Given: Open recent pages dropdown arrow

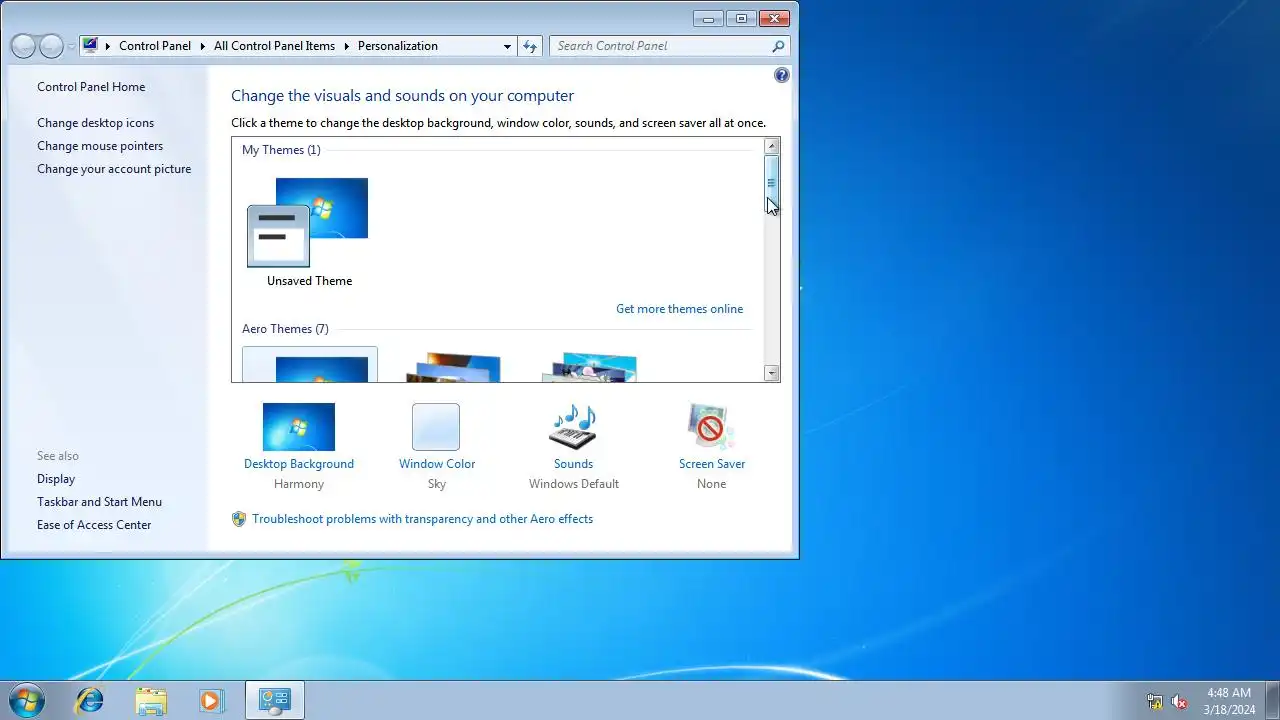Looking at the screenshot, I should click(x=71, y=47).
